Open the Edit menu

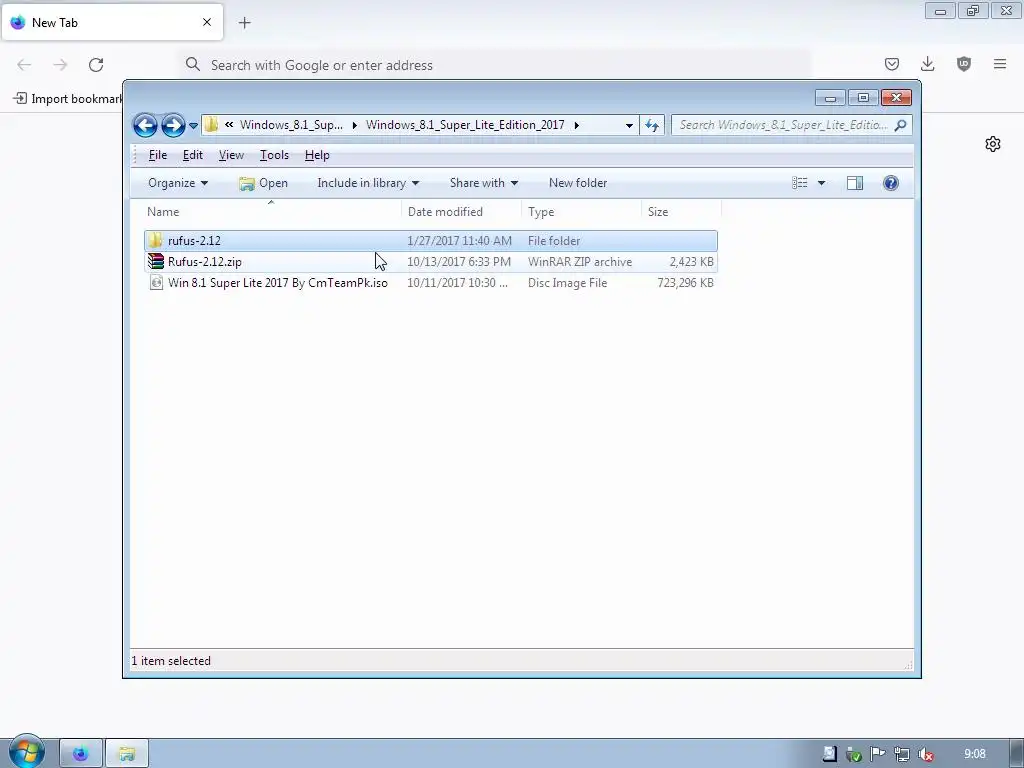click(x=192, y=155)
